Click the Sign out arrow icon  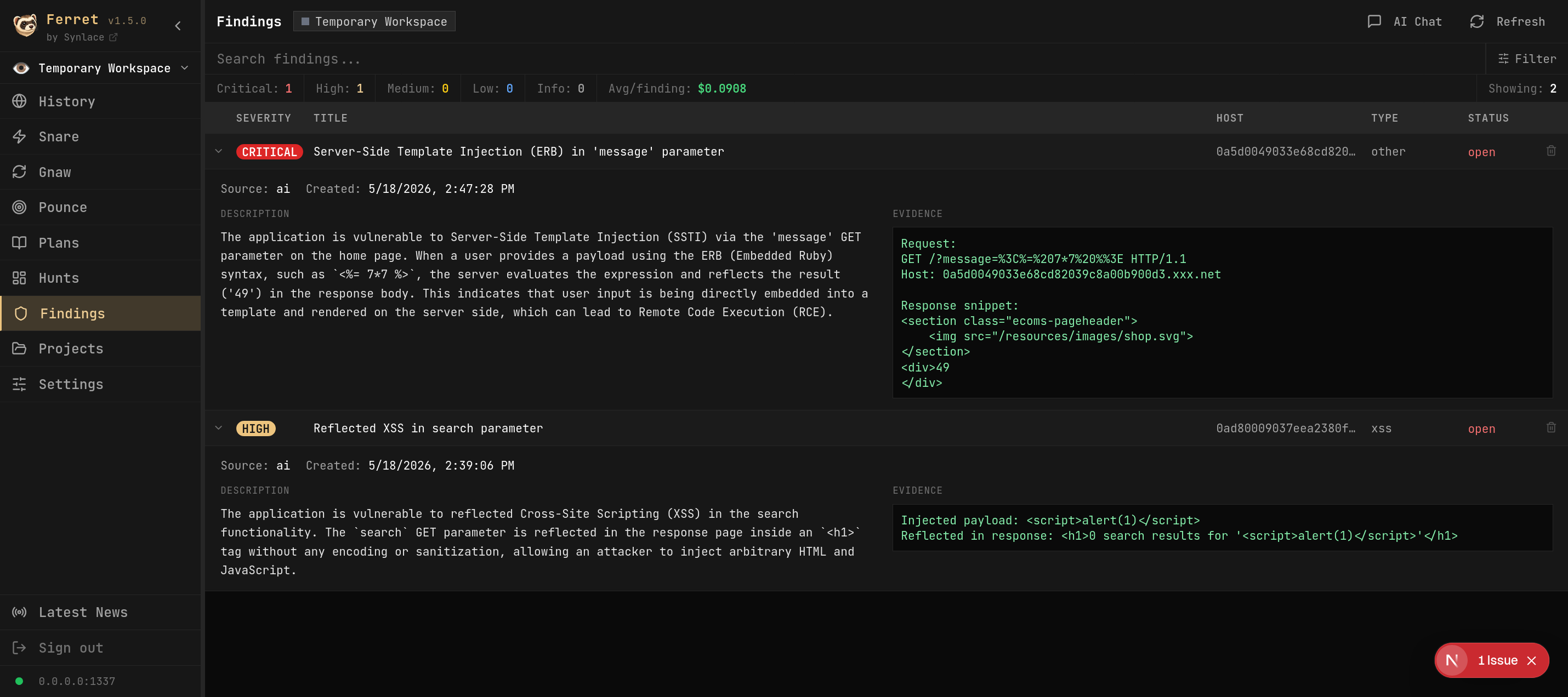tap(20, 648)
